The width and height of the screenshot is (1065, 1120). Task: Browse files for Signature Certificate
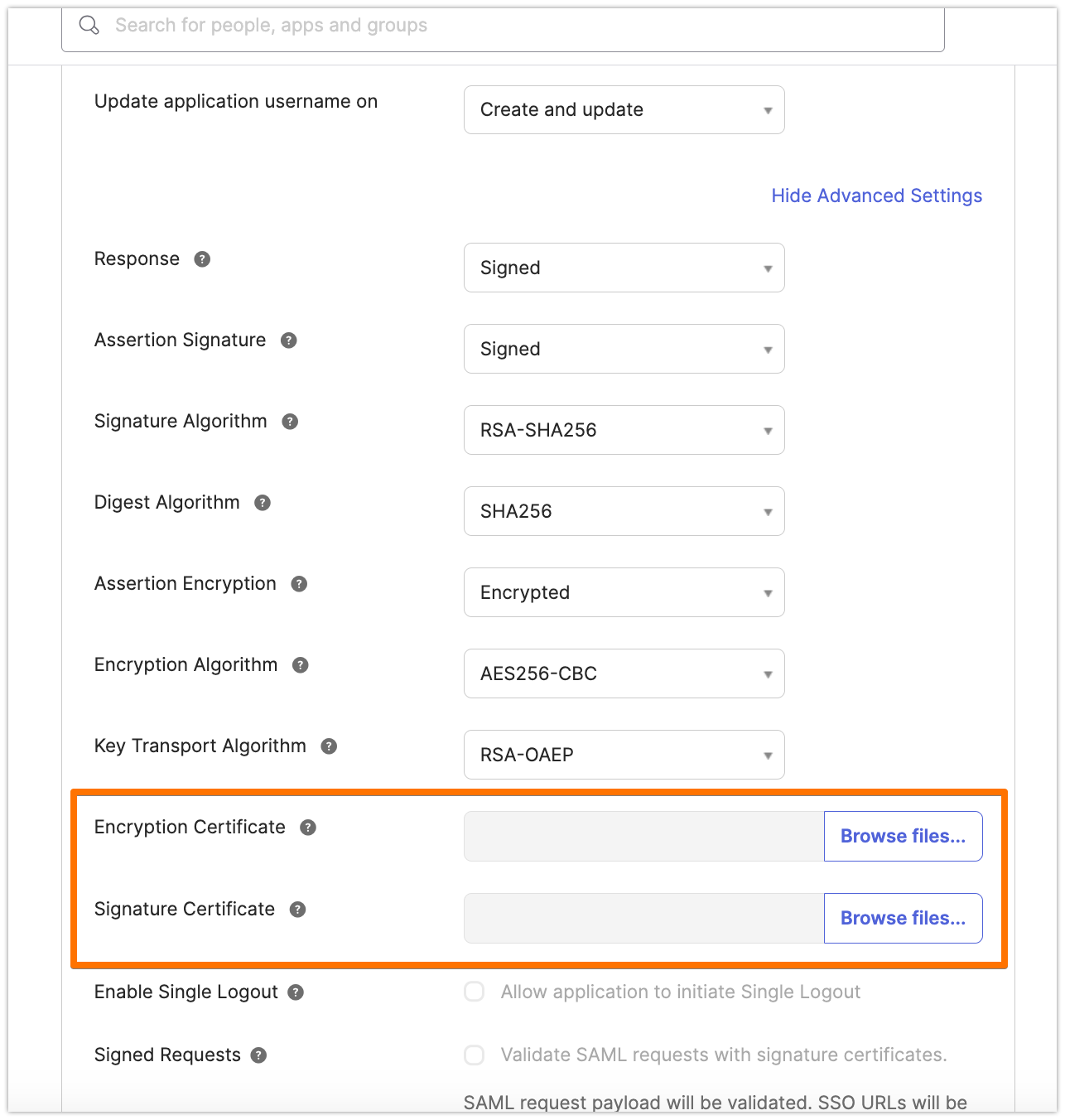903,918
